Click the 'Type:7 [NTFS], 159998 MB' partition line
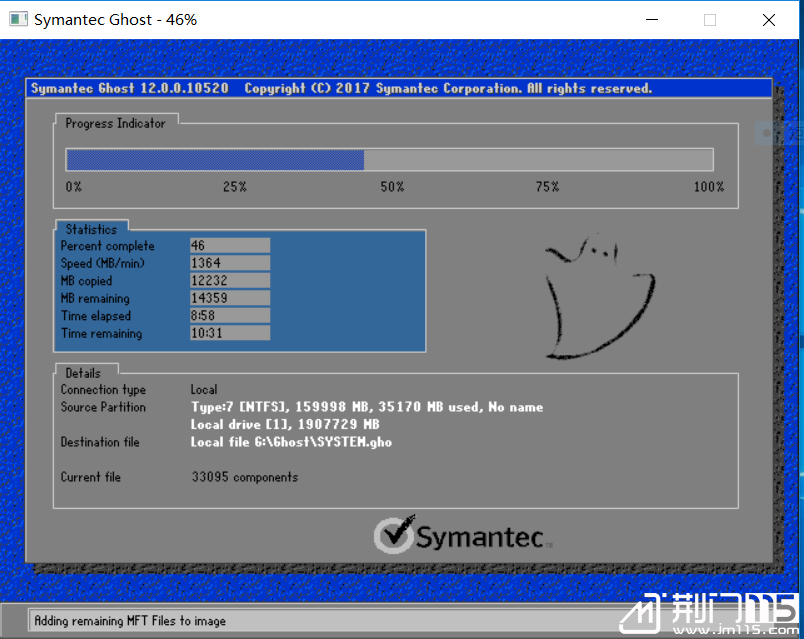 (x=367, y=407)
